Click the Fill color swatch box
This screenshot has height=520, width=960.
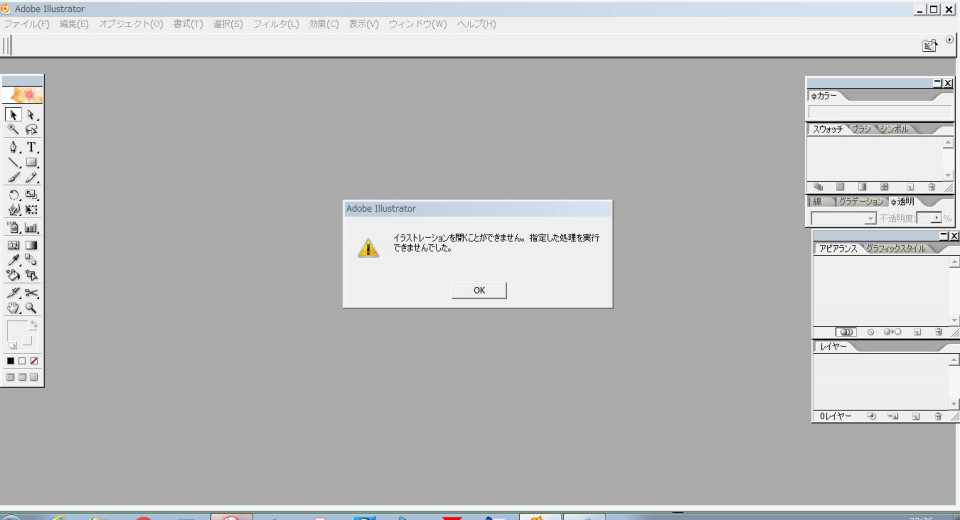[x=17, y=331]
